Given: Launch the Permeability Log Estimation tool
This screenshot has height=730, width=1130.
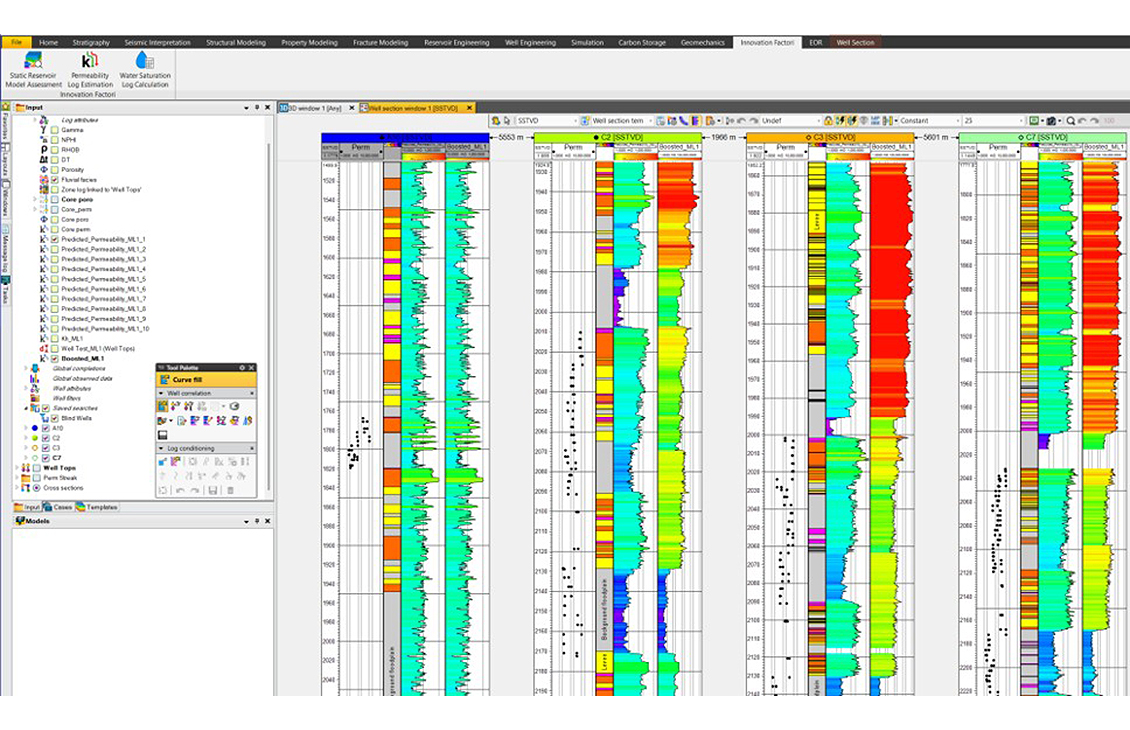Looking at the screenshot, I should tap(90, 70).
